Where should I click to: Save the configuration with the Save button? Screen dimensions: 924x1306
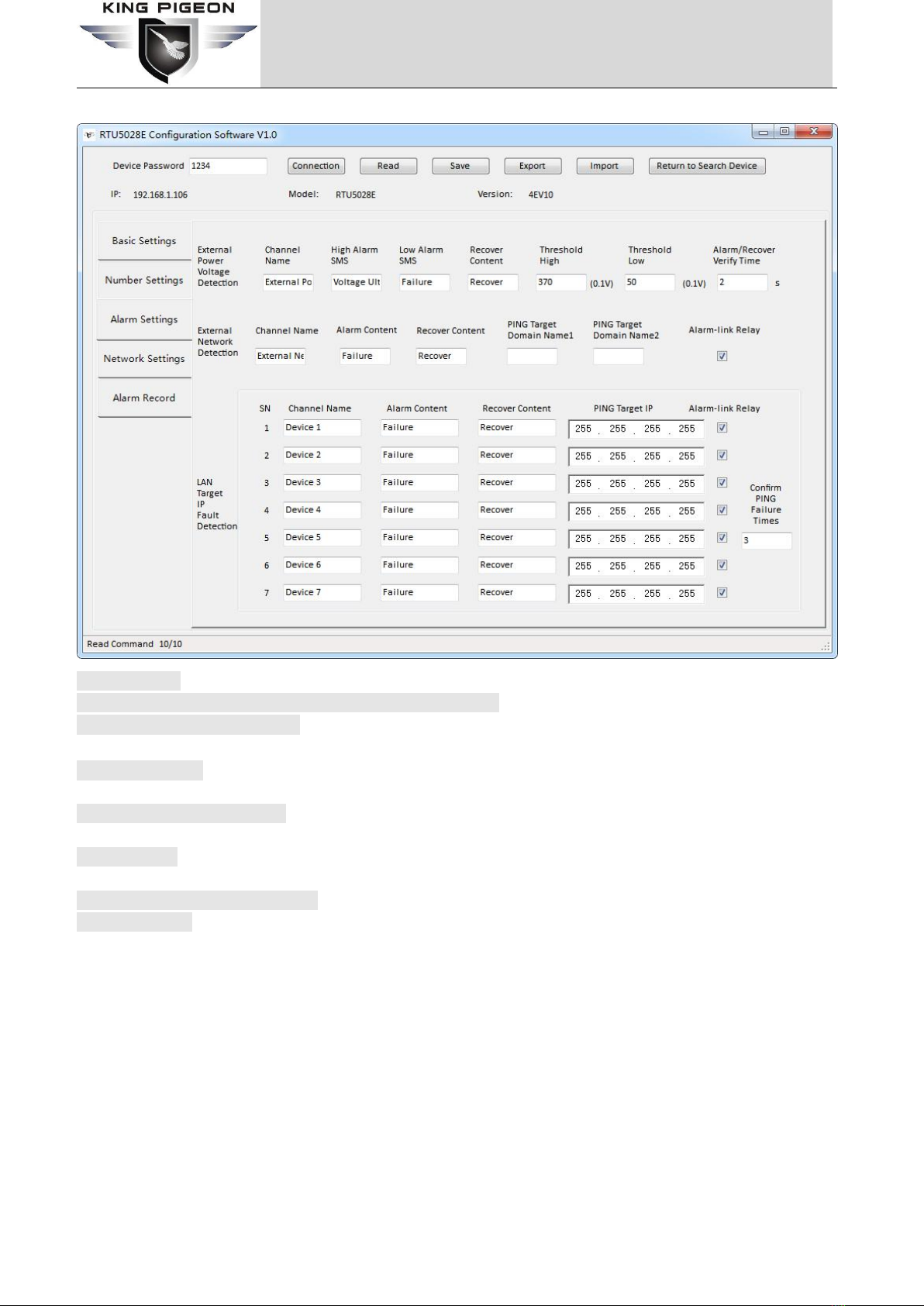tap(460, 166)
